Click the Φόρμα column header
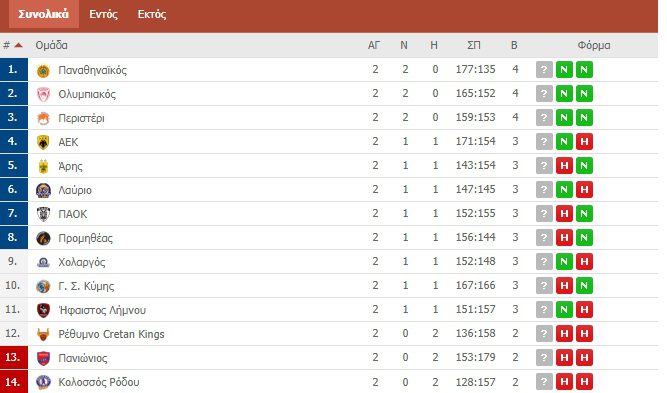The image size is (667, 393). 594,45
